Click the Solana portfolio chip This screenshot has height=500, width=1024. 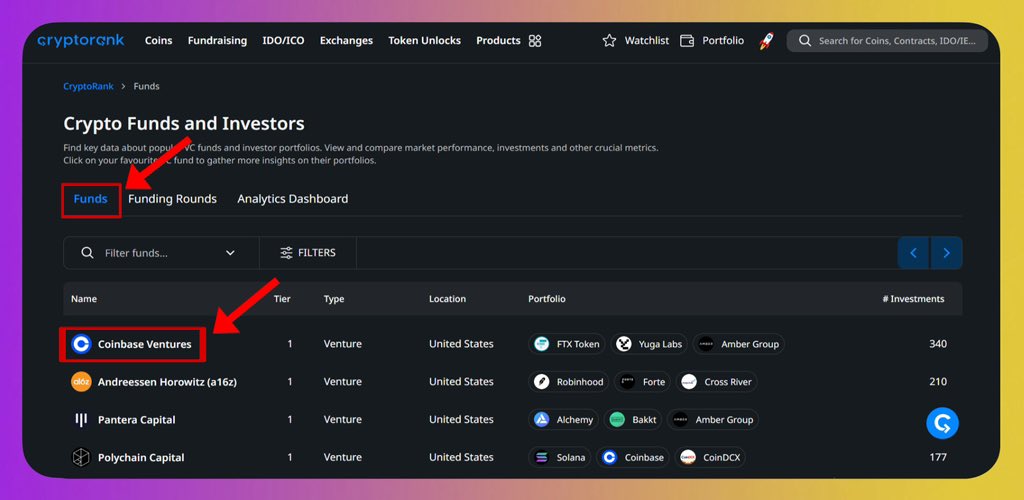point(560,458)
